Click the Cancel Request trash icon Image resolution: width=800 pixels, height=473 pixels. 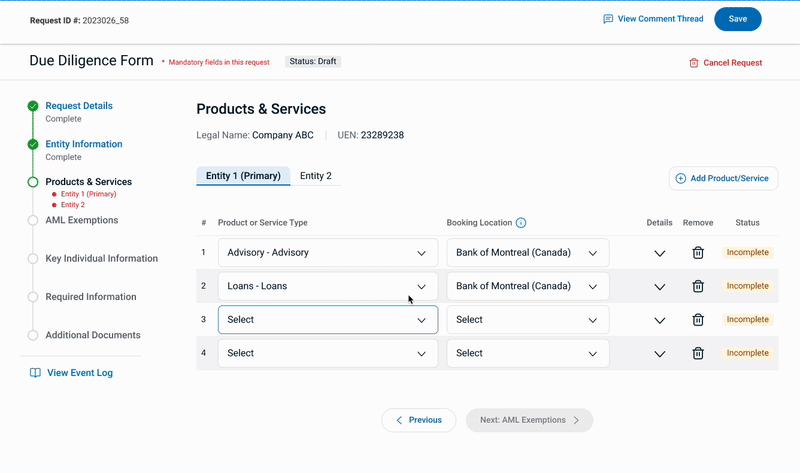tap(694, 63)
